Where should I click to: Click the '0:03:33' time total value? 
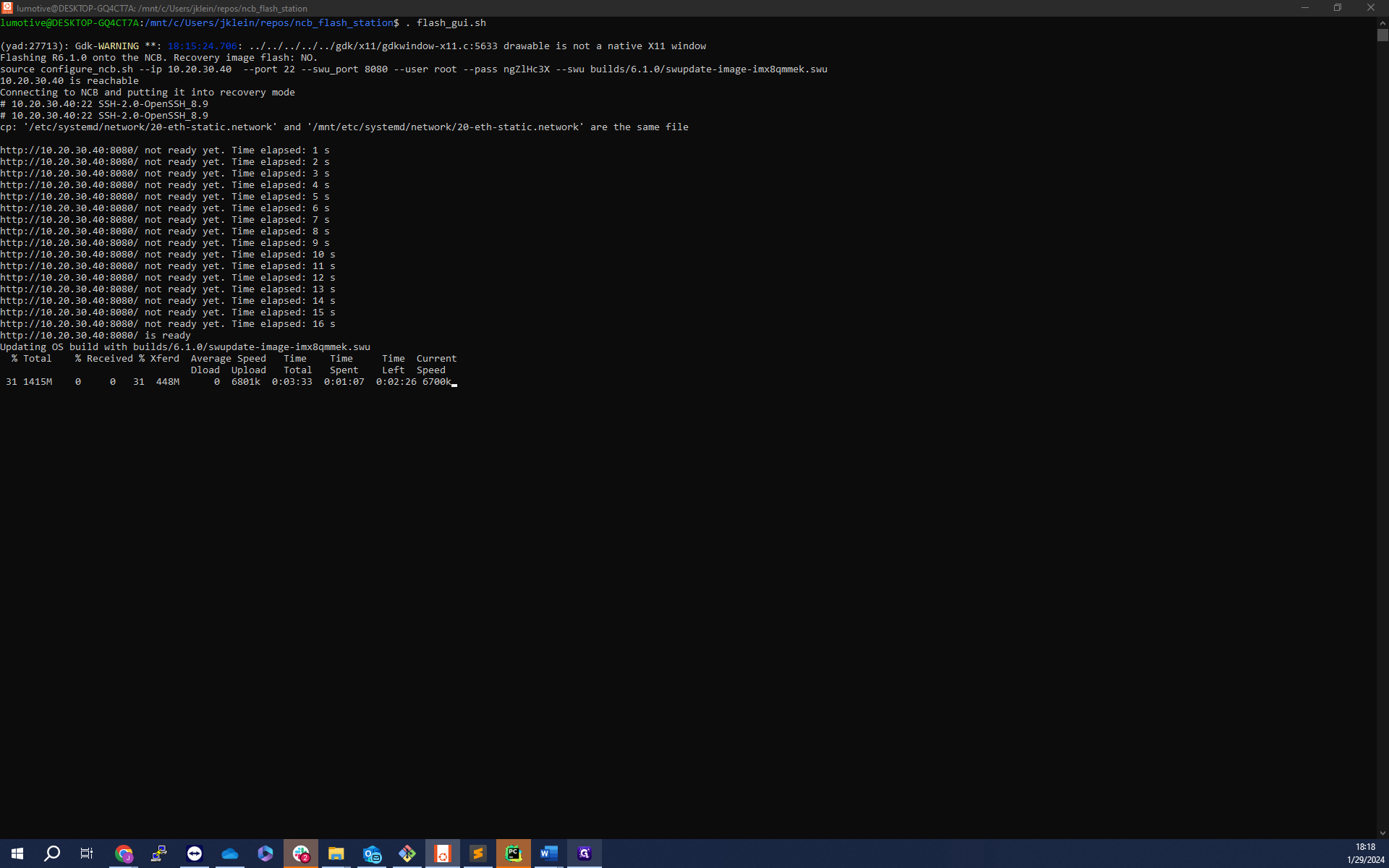coord(292,382)
